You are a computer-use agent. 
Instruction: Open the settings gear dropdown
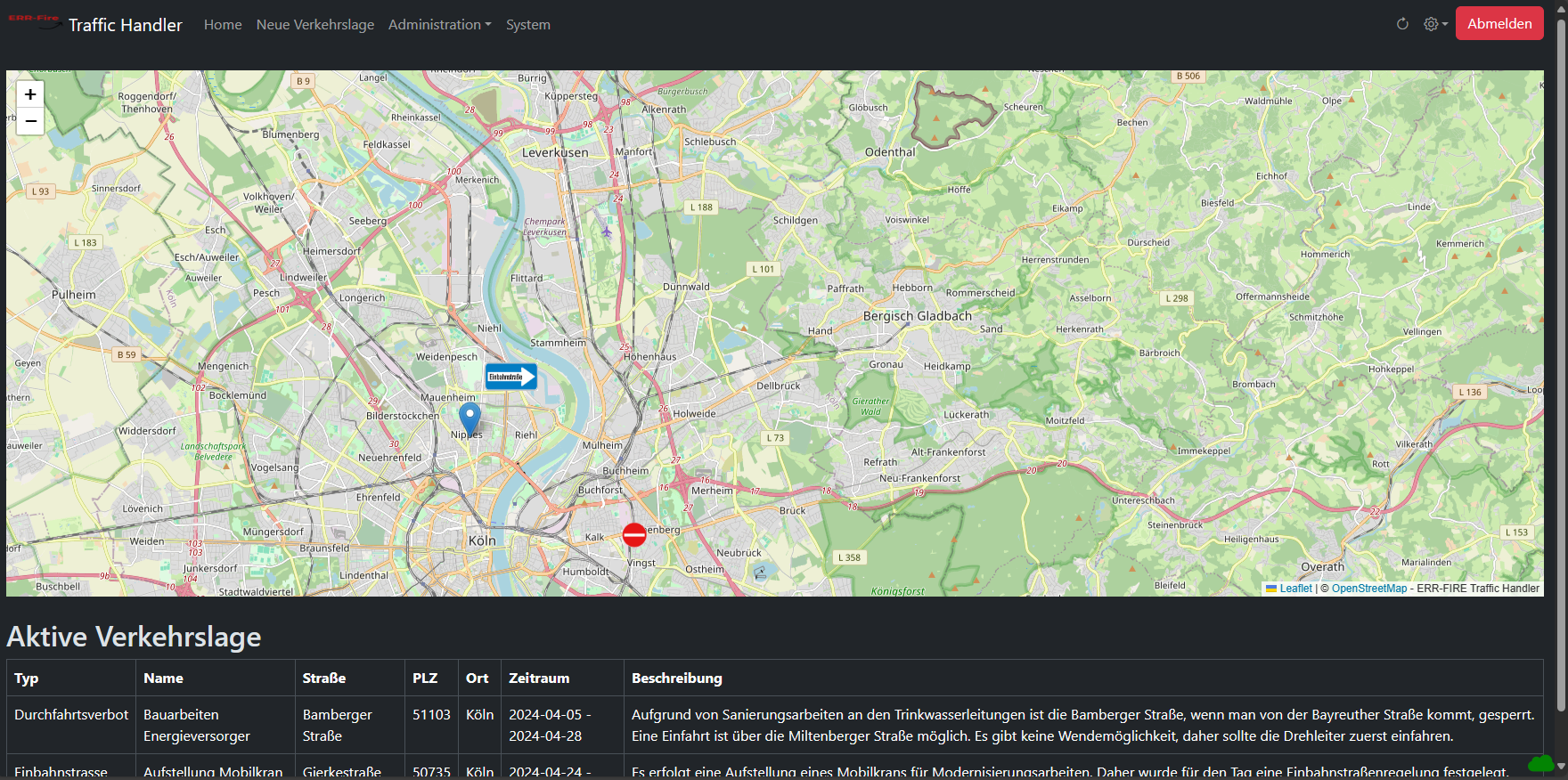point(1434,24)
